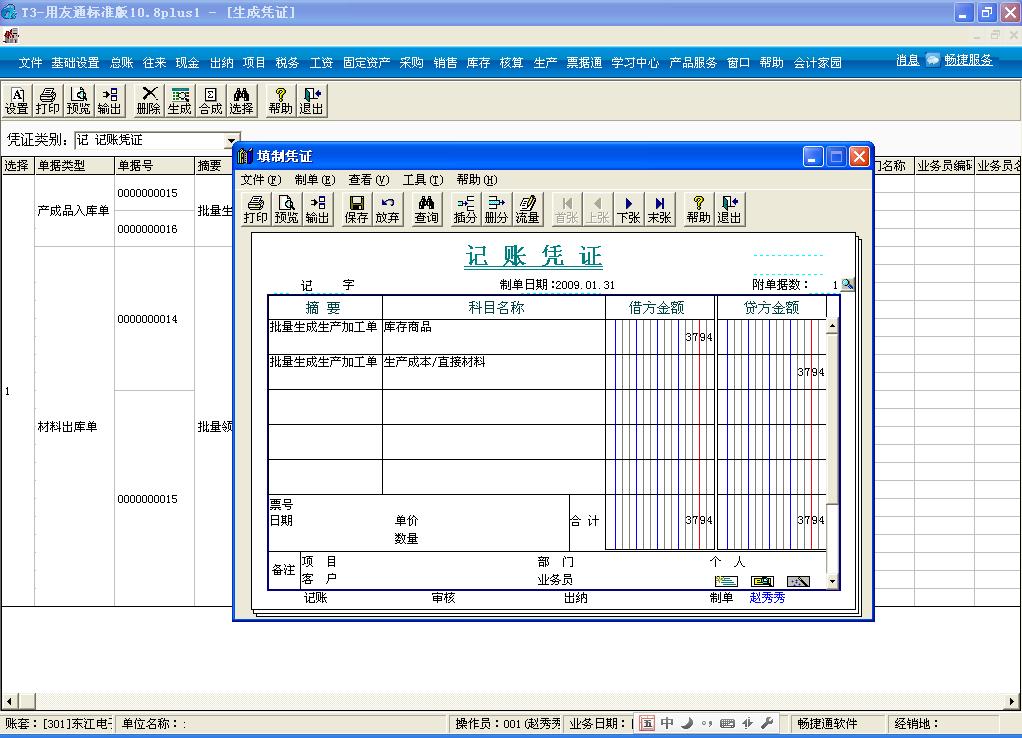This screenshot has height=738, width=1022.
Task: Open the query tool via the 查询 icon
Action: coord(426,208)
